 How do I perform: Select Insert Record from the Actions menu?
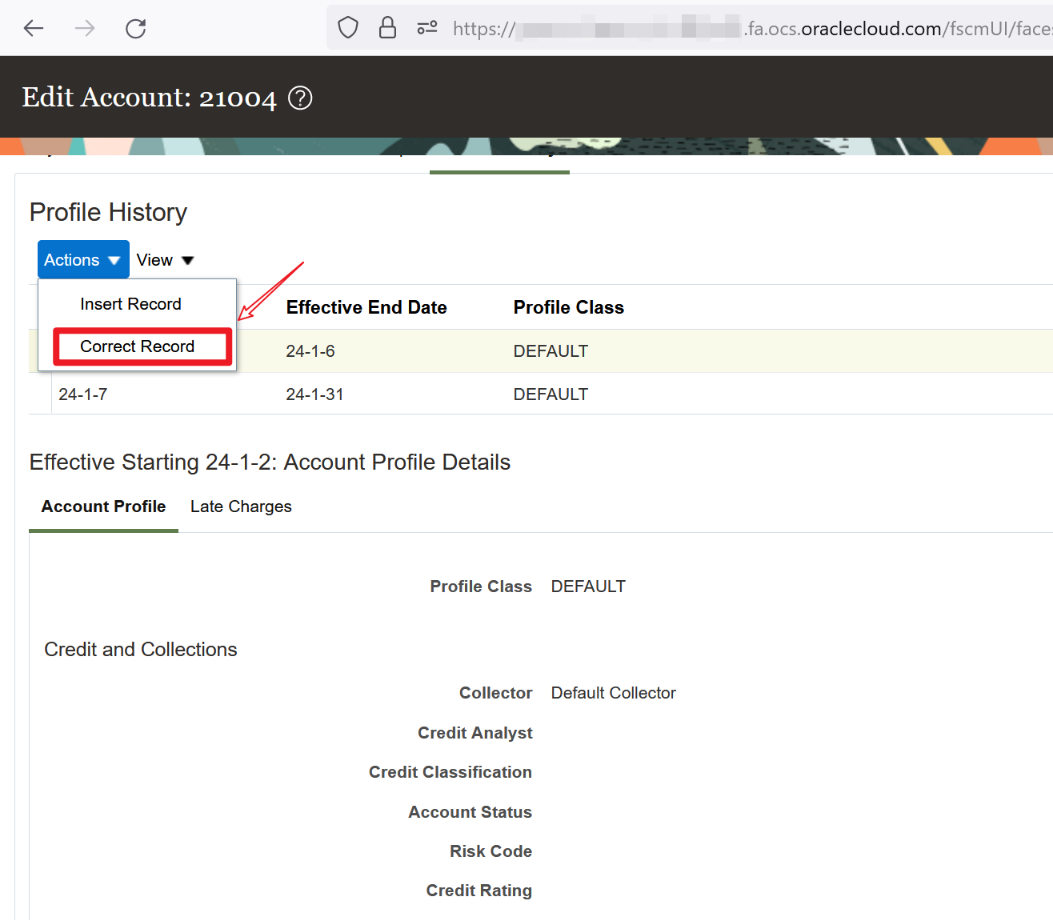[129, 303]
